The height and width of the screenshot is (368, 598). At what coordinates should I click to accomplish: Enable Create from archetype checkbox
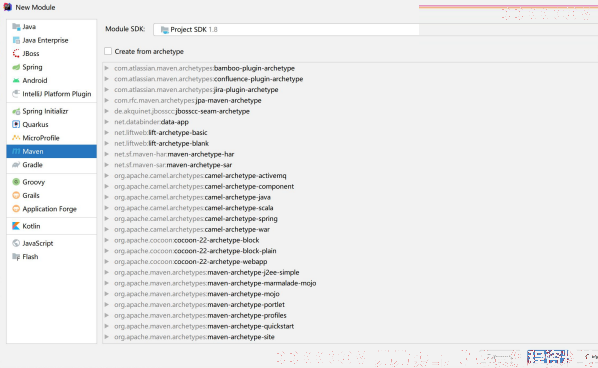point(108,51)
